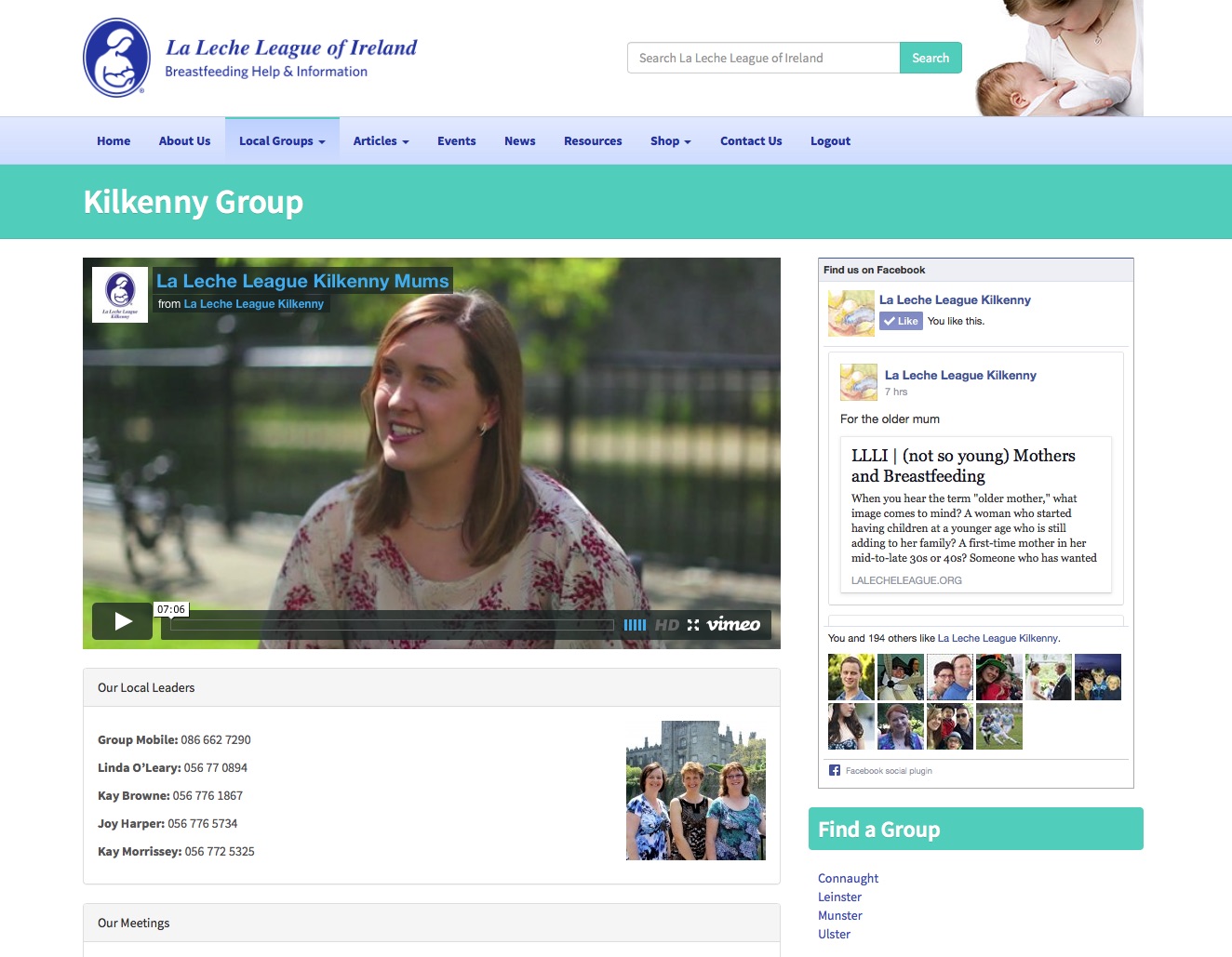1232x957 pixels.
Task: Open the post author name La Leche League Kilkenny
Action: [x=960, y=375]
